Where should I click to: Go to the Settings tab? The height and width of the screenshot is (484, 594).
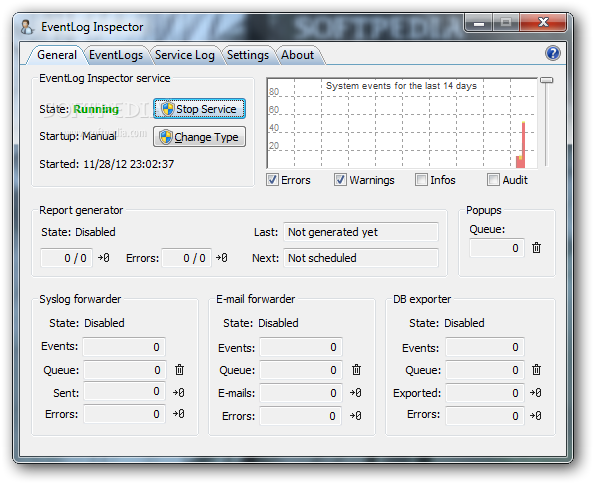click(x=248, y=55)
